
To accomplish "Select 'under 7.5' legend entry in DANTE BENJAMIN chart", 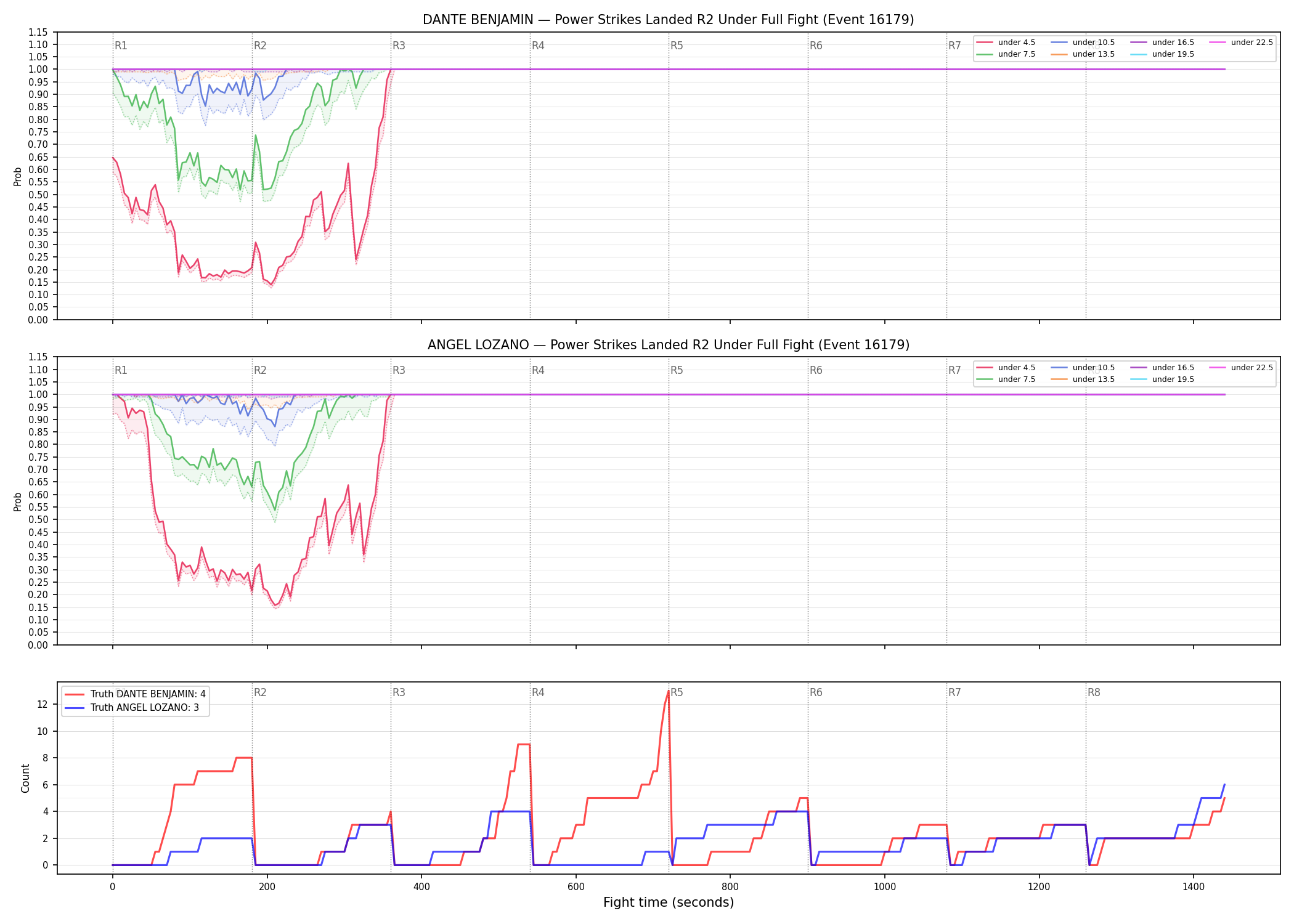I will pyautogui.click(x=1006, y=54).
